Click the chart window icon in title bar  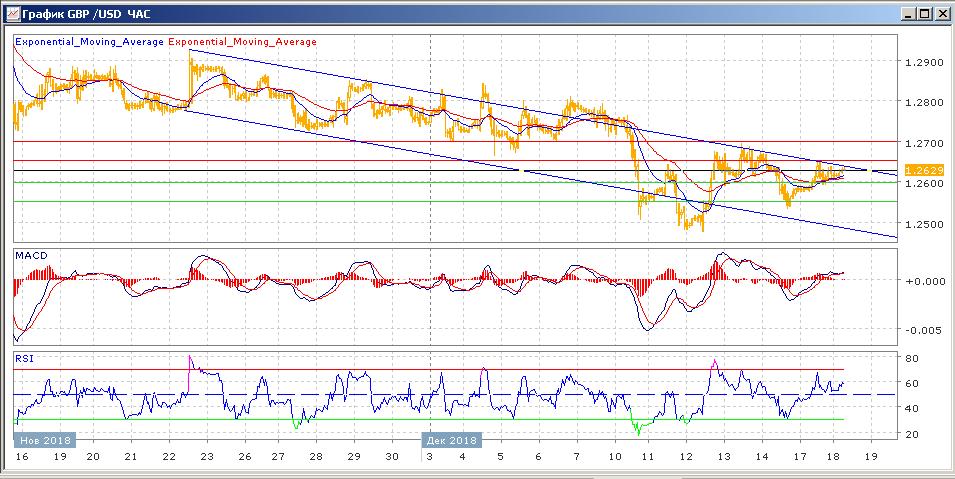(11, 14)
